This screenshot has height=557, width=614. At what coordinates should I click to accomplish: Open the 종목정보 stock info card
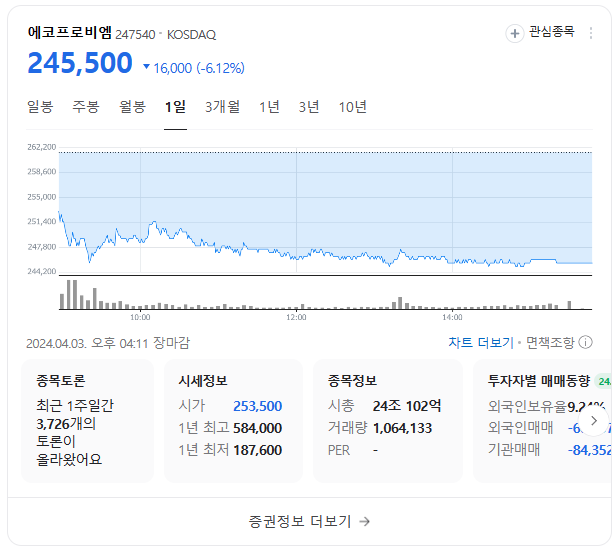coord(388,421)
